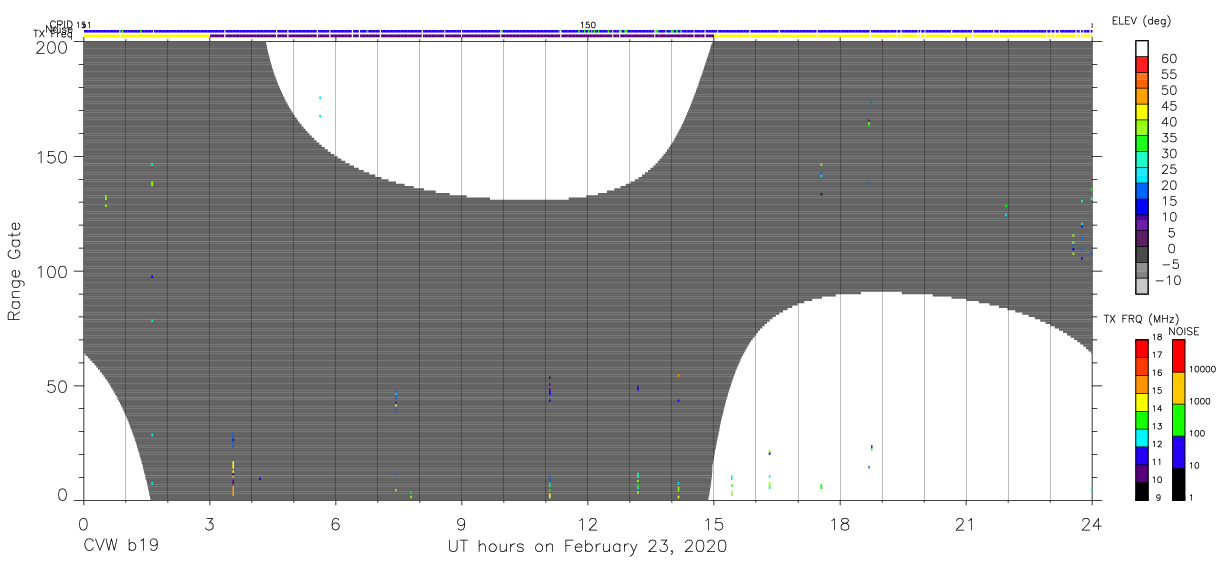Image resolution: width=1228 pixels, height=567 pixels.
Task: Click the '50' Range Gate tick label
Action: (x=57, y=385)
